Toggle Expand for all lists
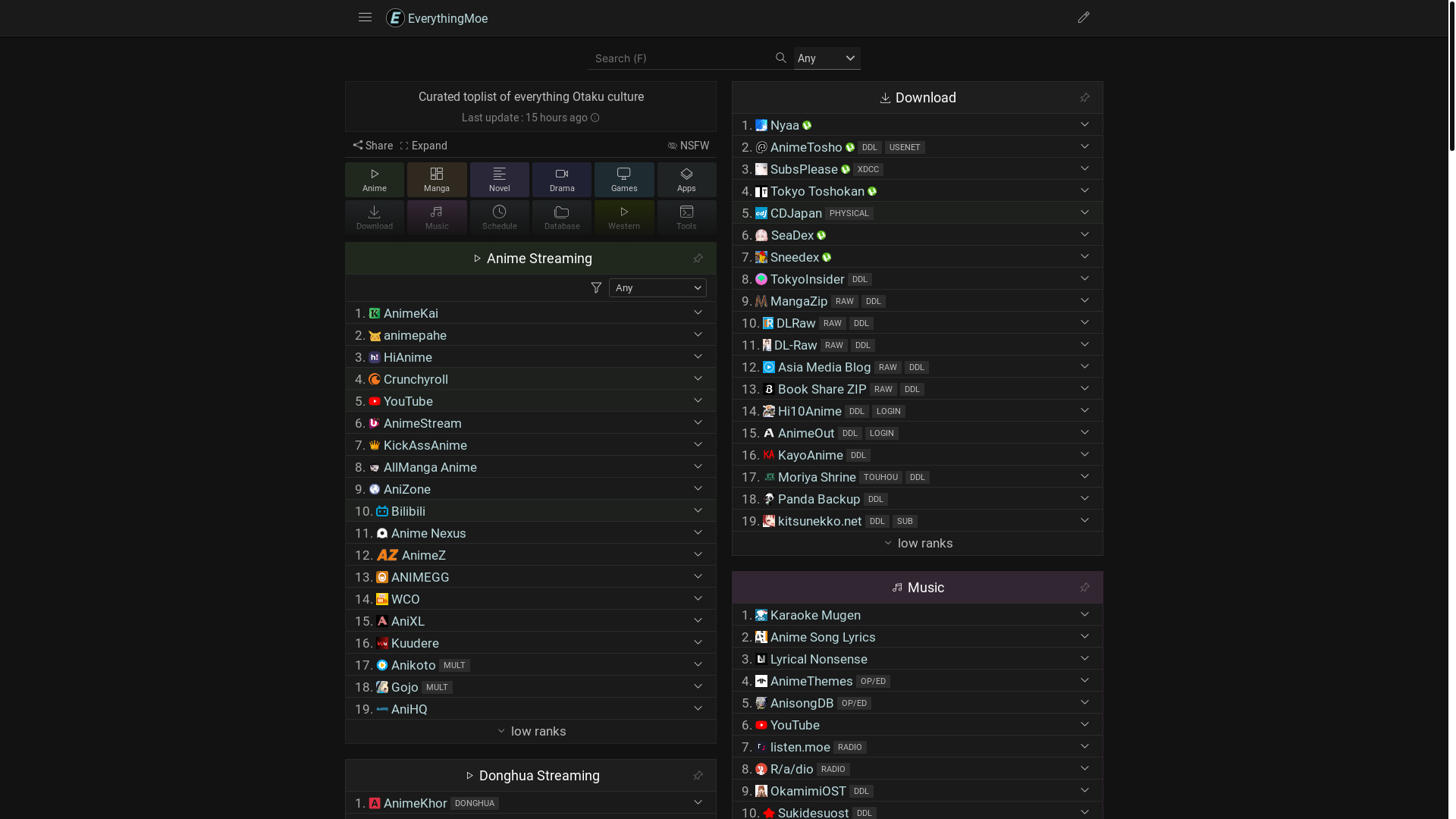The height and width of the screenshot is (819, 1456). pyautogui.click(x=424, y=146)
